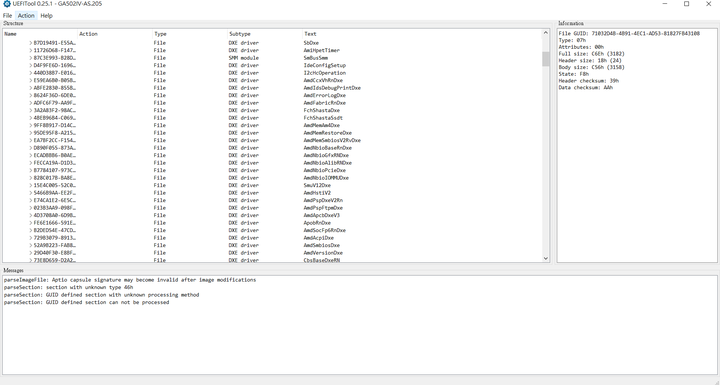Expand the AmdMemAm4Dxe row's tree arrow
This screenshot has height=385, width=720.
coord(31,125)
